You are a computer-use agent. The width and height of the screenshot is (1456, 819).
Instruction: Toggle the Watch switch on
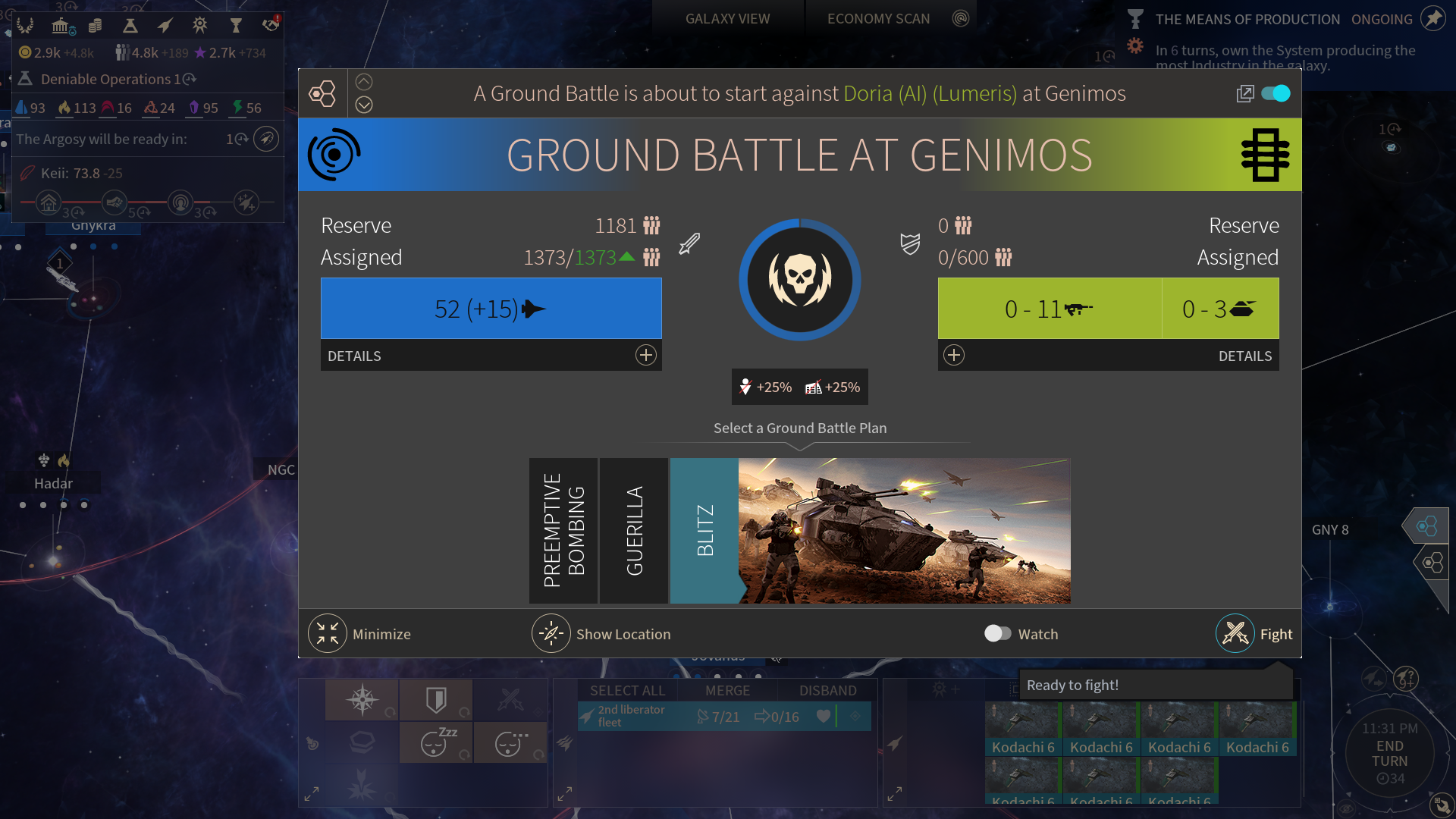click(x=997, y=633)
